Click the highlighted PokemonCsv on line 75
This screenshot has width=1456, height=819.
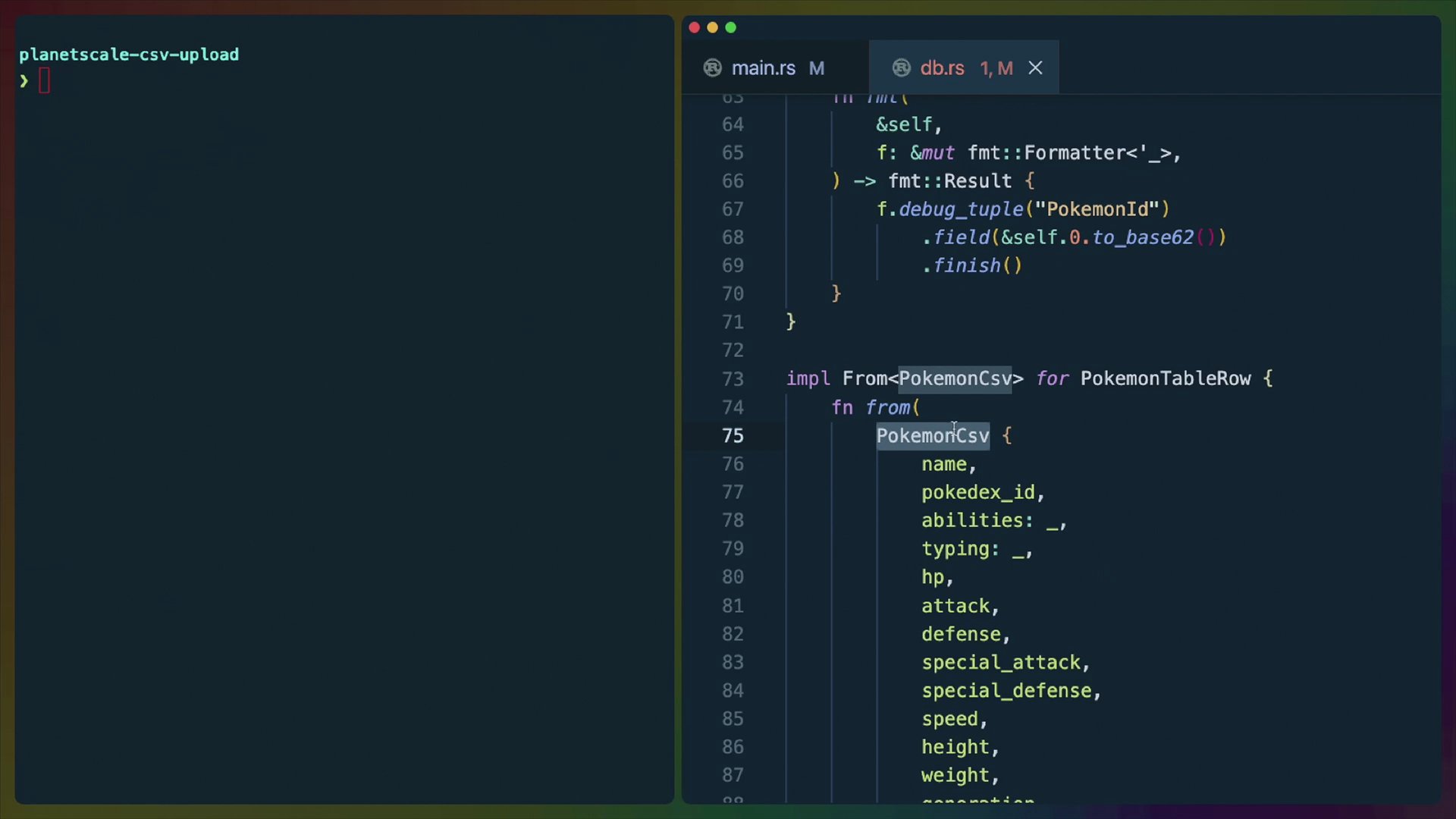(933, 436)
